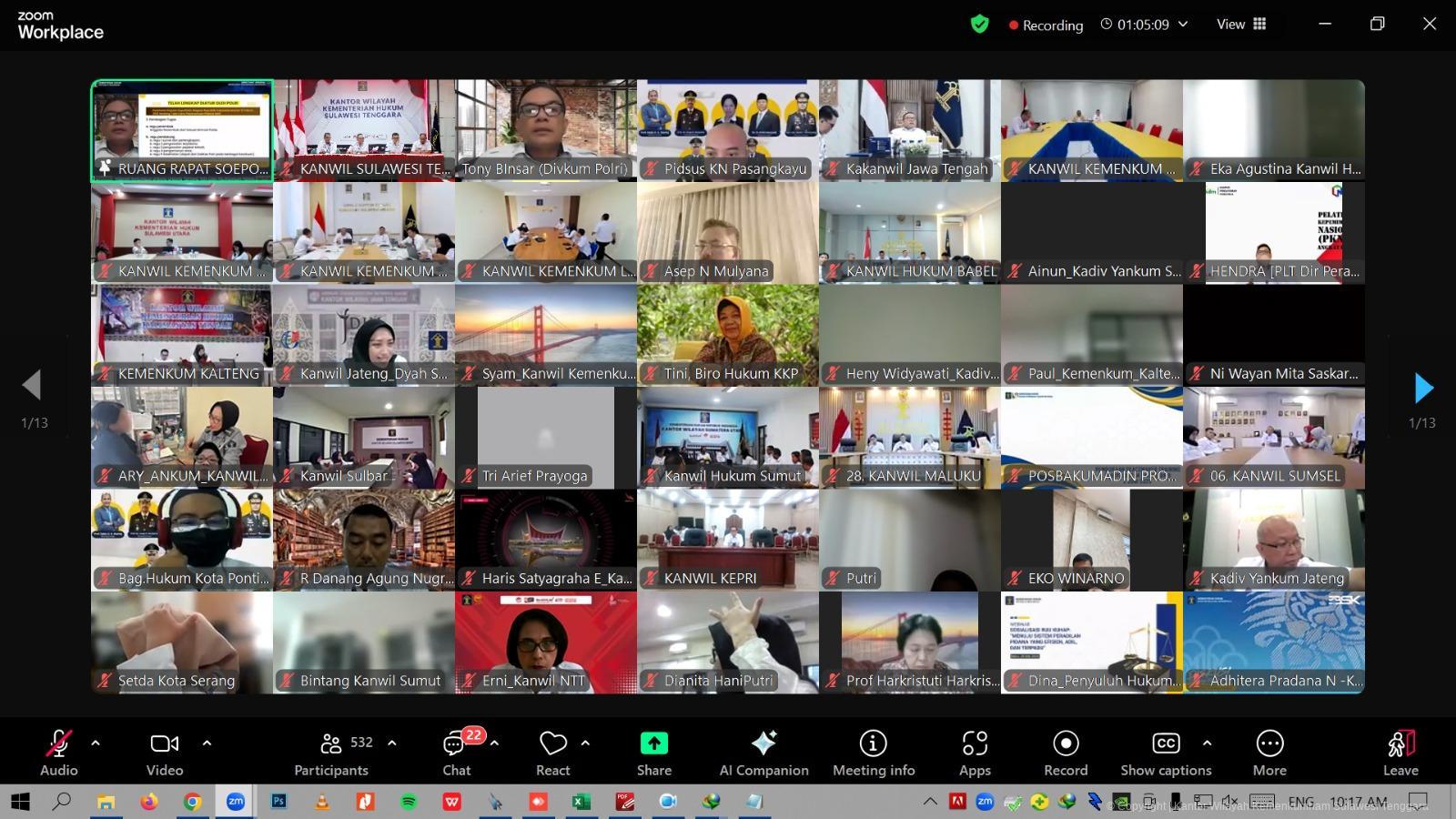
Task: Open the More options menu
Action: click(x=1269, y=753)
